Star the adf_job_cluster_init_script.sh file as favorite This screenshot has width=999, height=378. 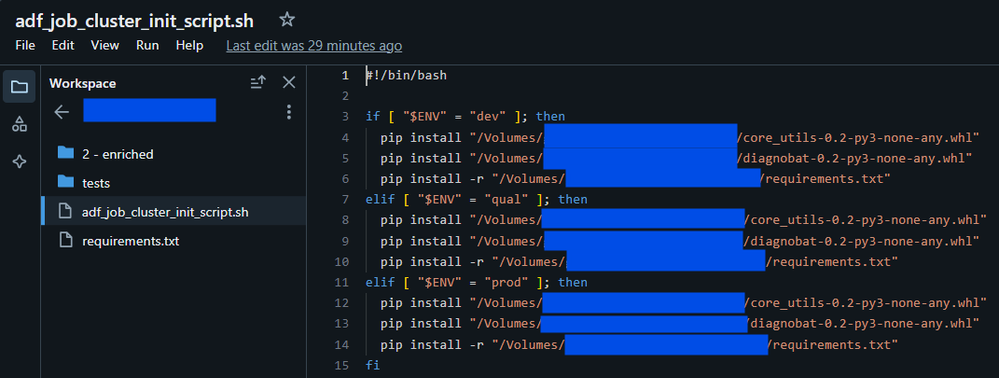point(287,20)
